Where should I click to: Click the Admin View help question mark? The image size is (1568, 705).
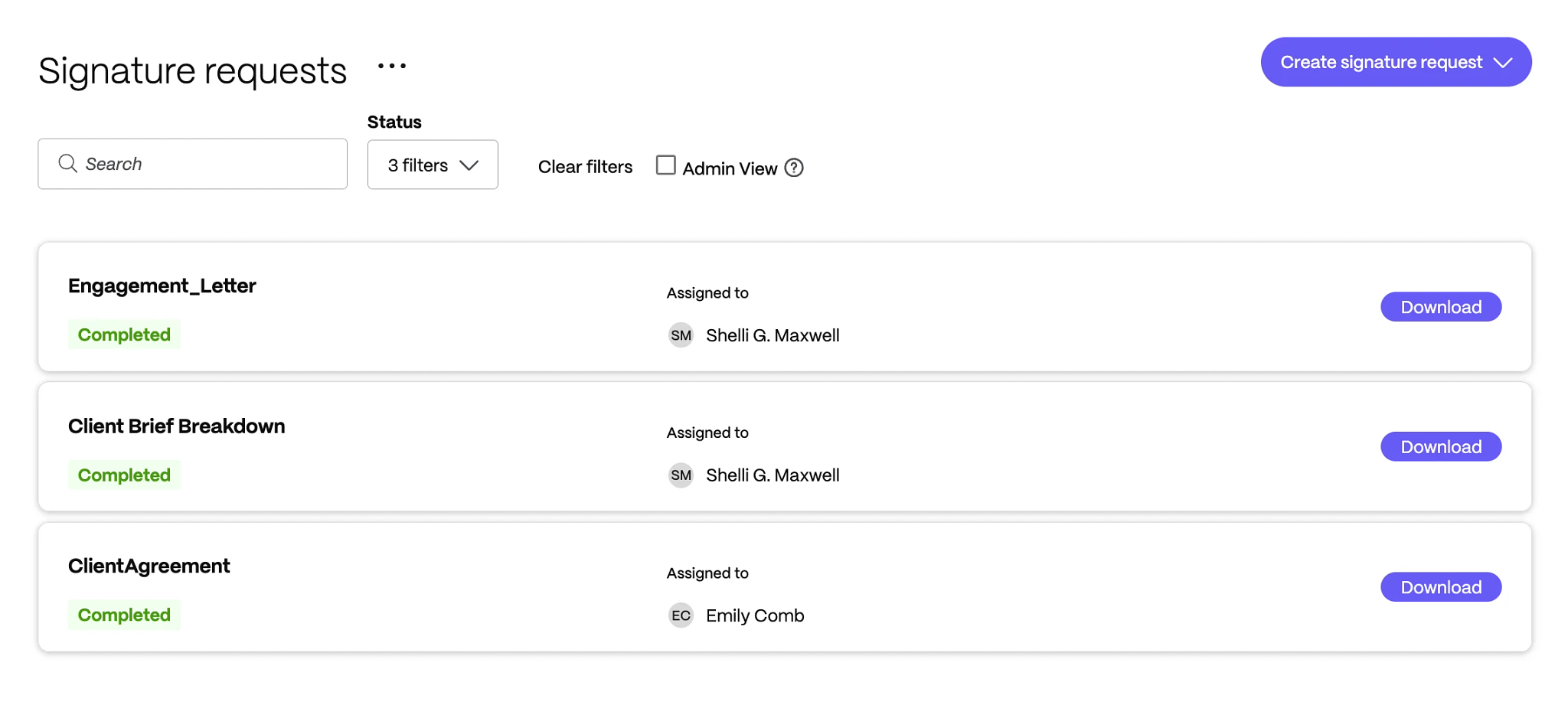[x=794, y=168]
